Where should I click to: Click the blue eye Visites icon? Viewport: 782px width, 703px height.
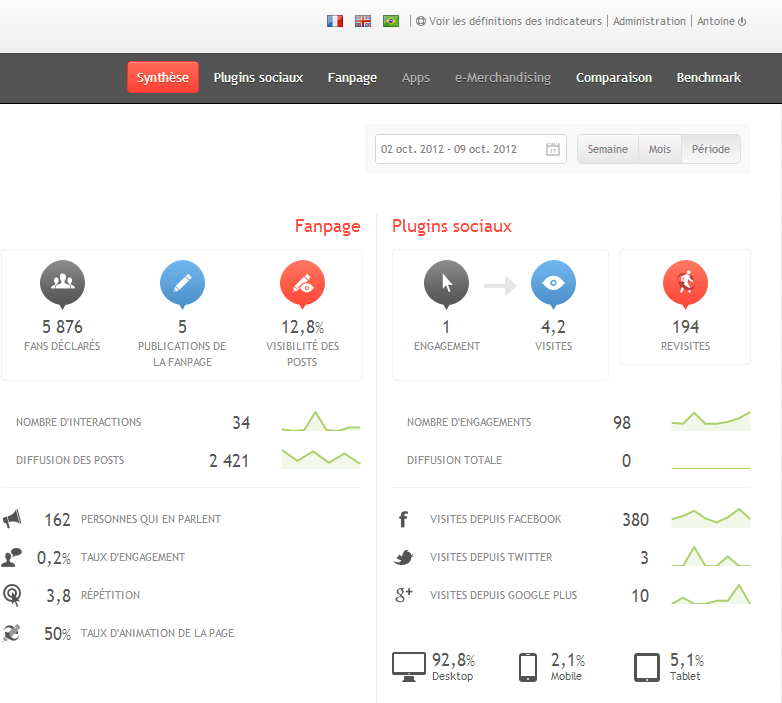[553, 283]
